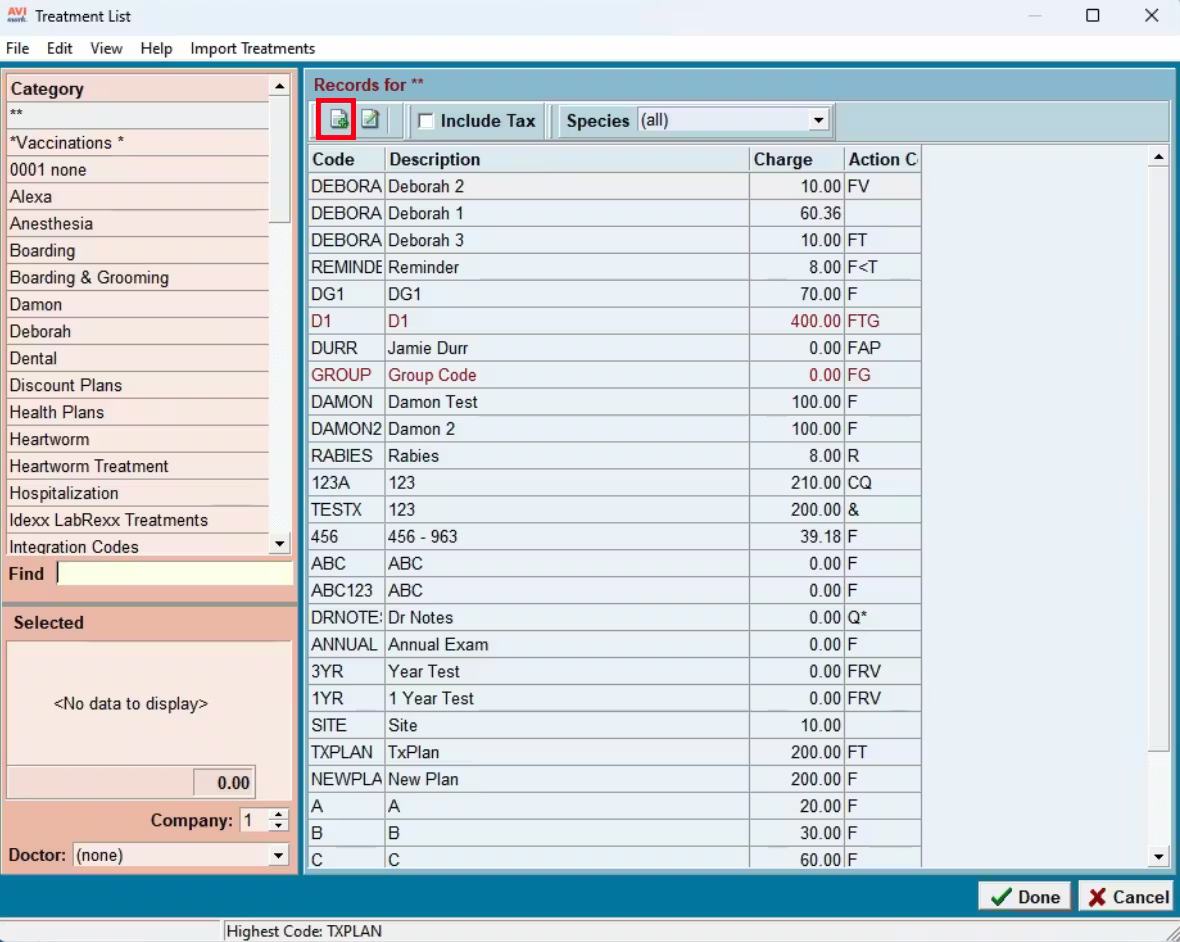The image size is (1180, 942).
Task: Click the Find input field
Action: pos(175,573)
